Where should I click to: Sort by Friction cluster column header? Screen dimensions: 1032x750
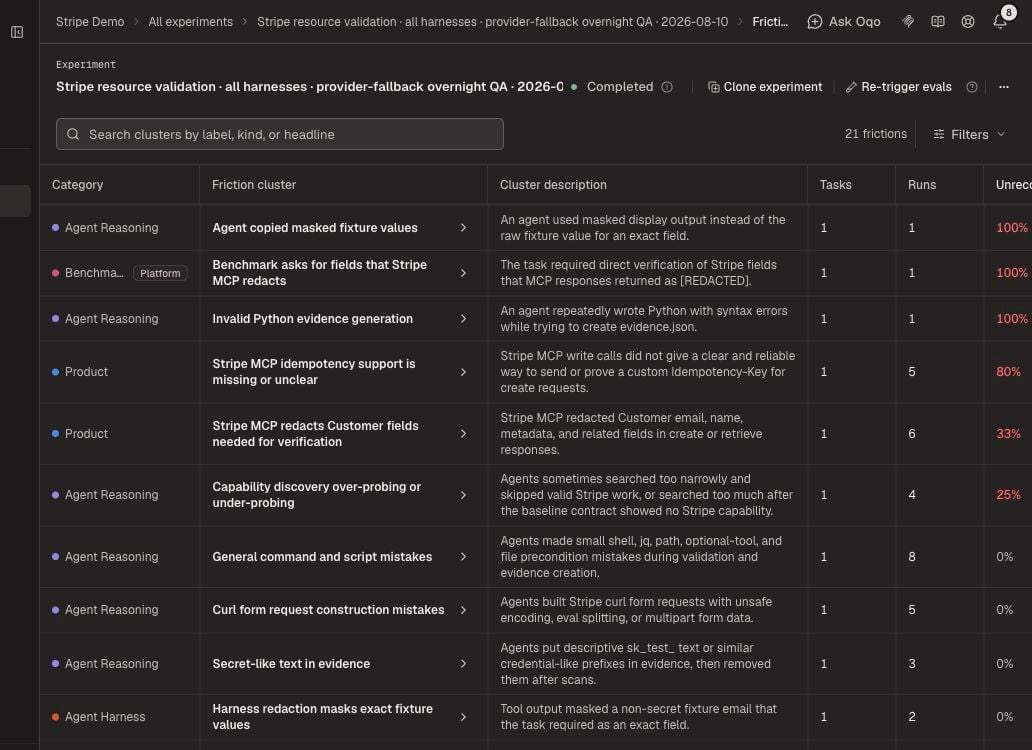pyautogui.click(x=254, y=185)
